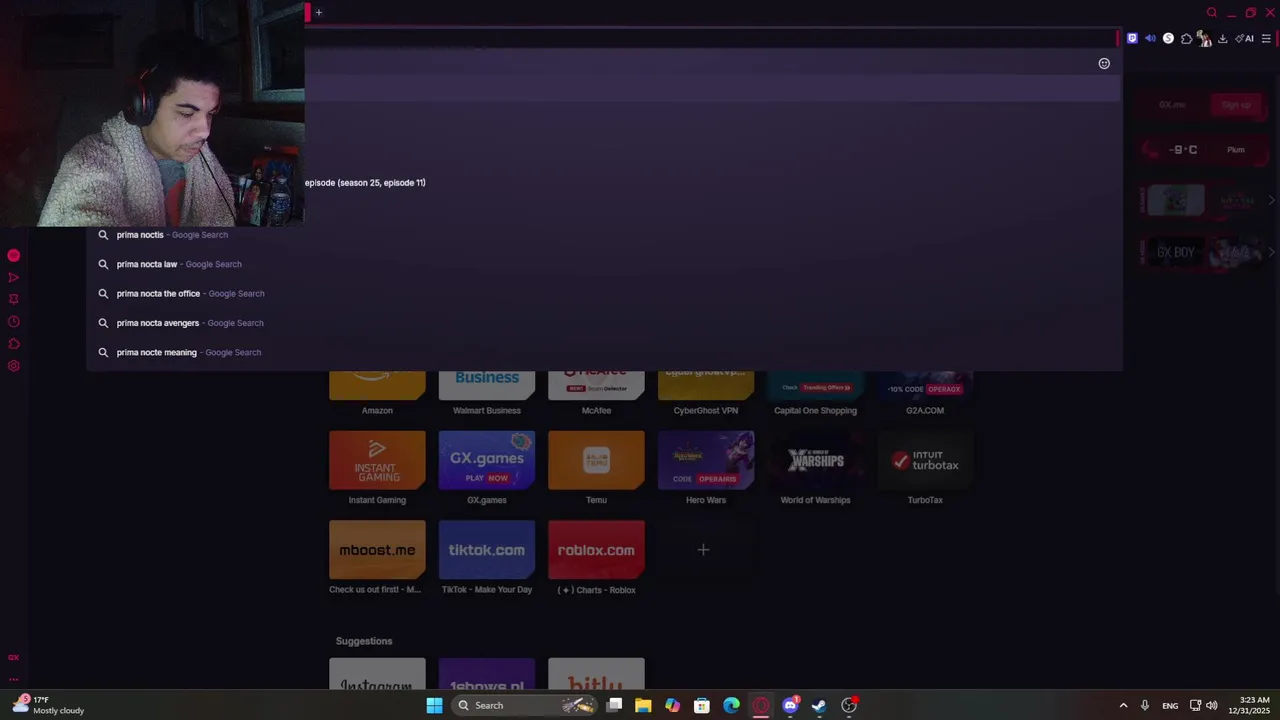Open the AI assistant button in toolbar
The image size is (1280, 720).
[1245, 38]
